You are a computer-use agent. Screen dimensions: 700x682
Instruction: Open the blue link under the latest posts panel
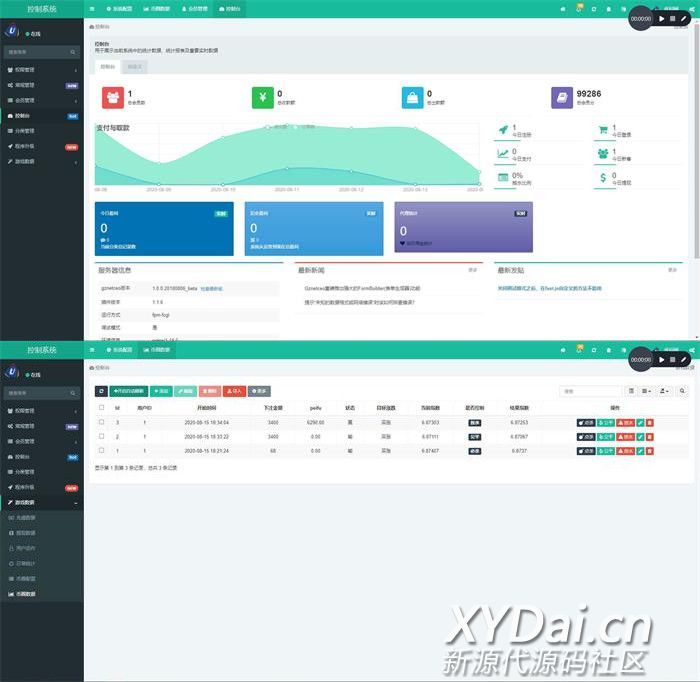[550, 288]
